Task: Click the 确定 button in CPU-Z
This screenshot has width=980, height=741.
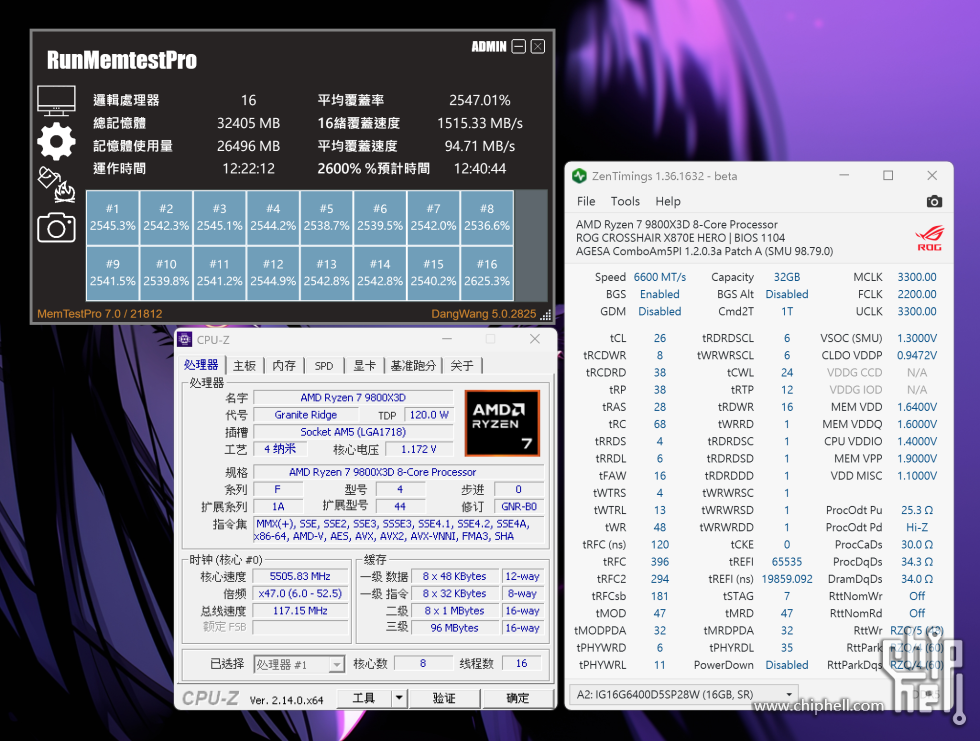Action: 518,697
